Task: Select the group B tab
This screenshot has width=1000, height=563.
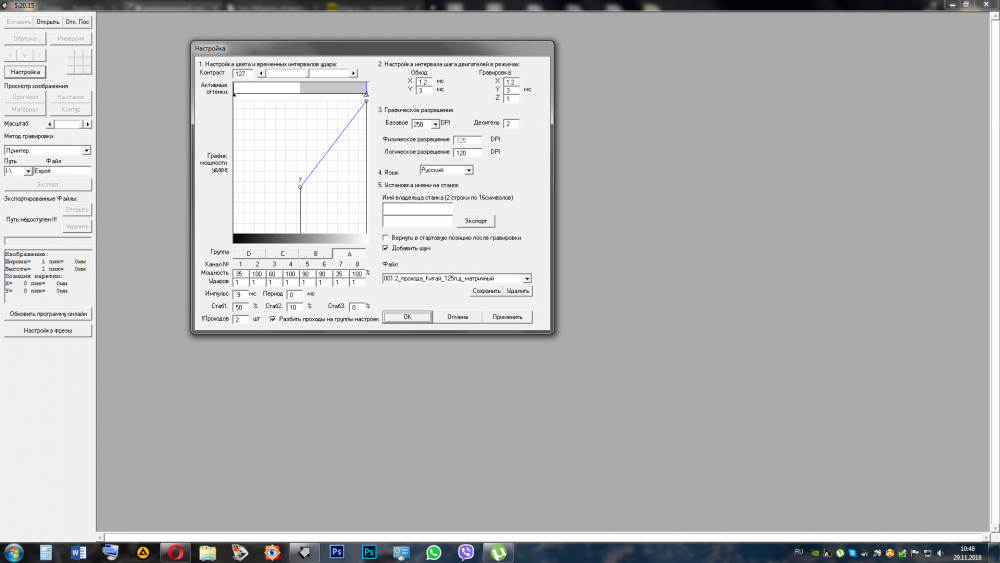Action: [x=315, y=254]
